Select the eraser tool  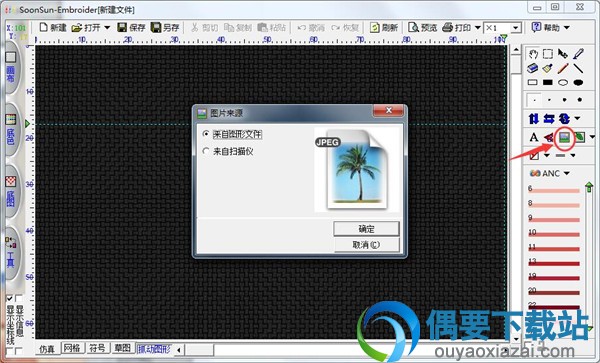coord(533,68)
